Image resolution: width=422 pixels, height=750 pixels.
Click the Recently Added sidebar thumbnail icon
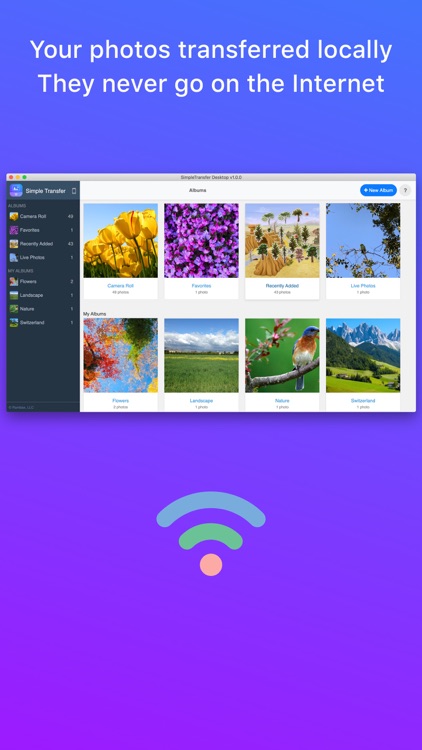coord(14,244)
